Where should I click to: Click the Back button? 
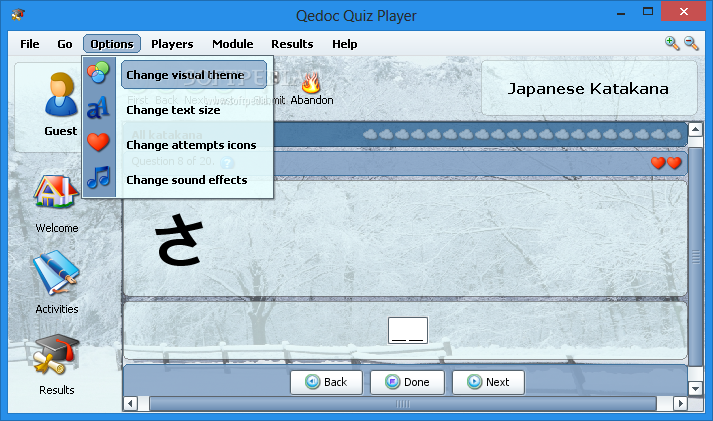326,382
